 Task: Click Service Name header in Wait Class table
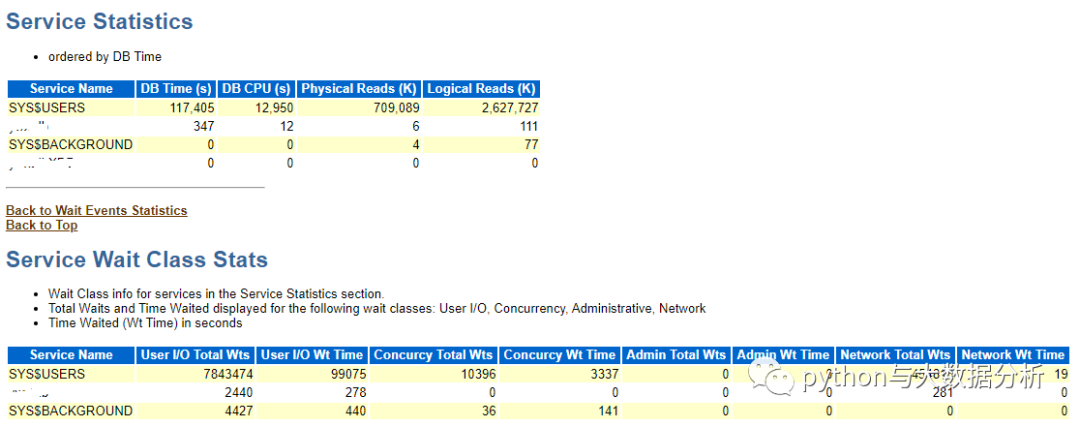coord(71,355)
